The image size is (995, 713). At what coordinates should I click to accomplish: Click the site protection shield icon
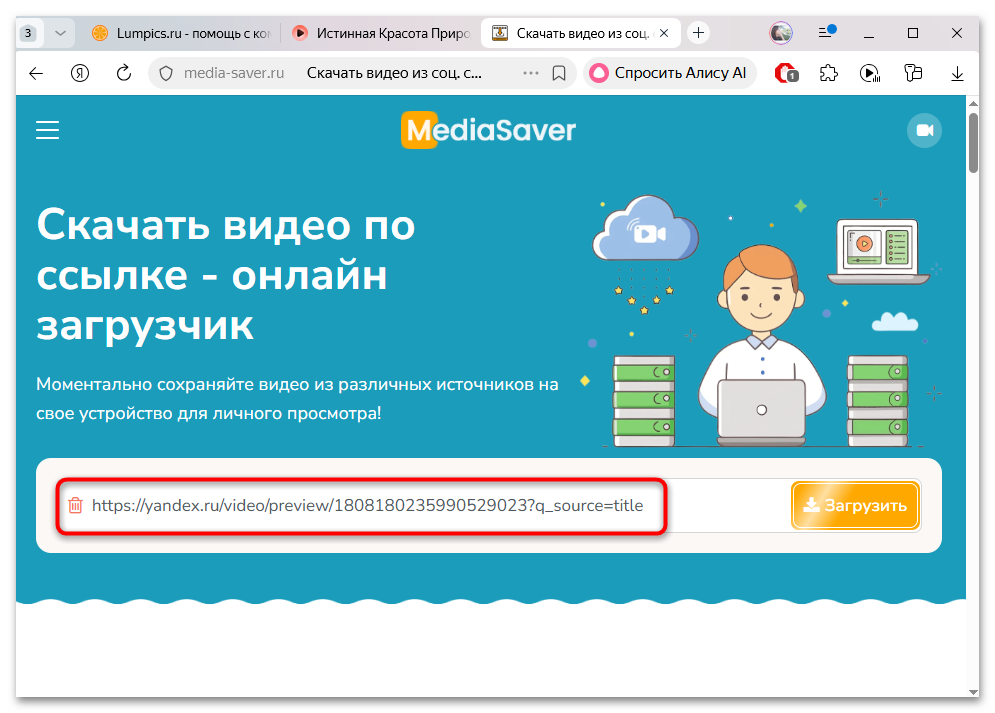coord(166,74)
